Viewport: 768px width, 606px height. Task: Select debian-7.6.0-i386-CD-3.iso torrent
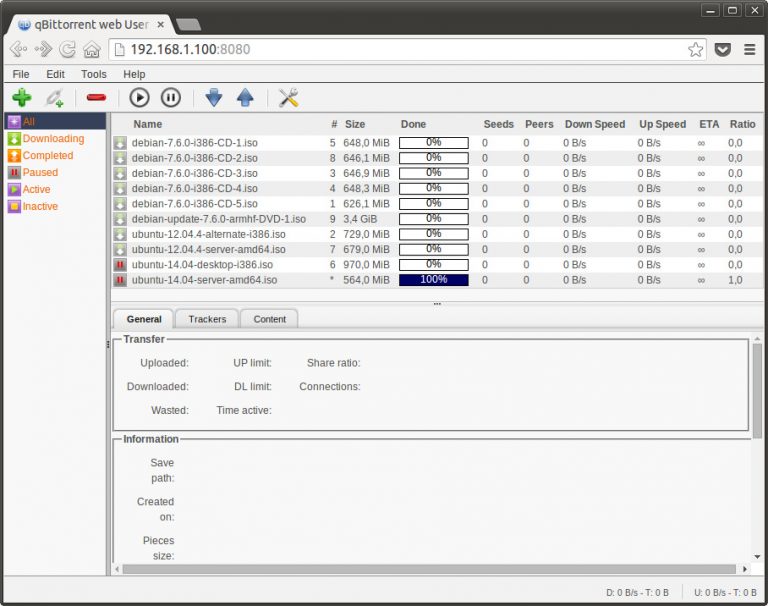point(437,173)
